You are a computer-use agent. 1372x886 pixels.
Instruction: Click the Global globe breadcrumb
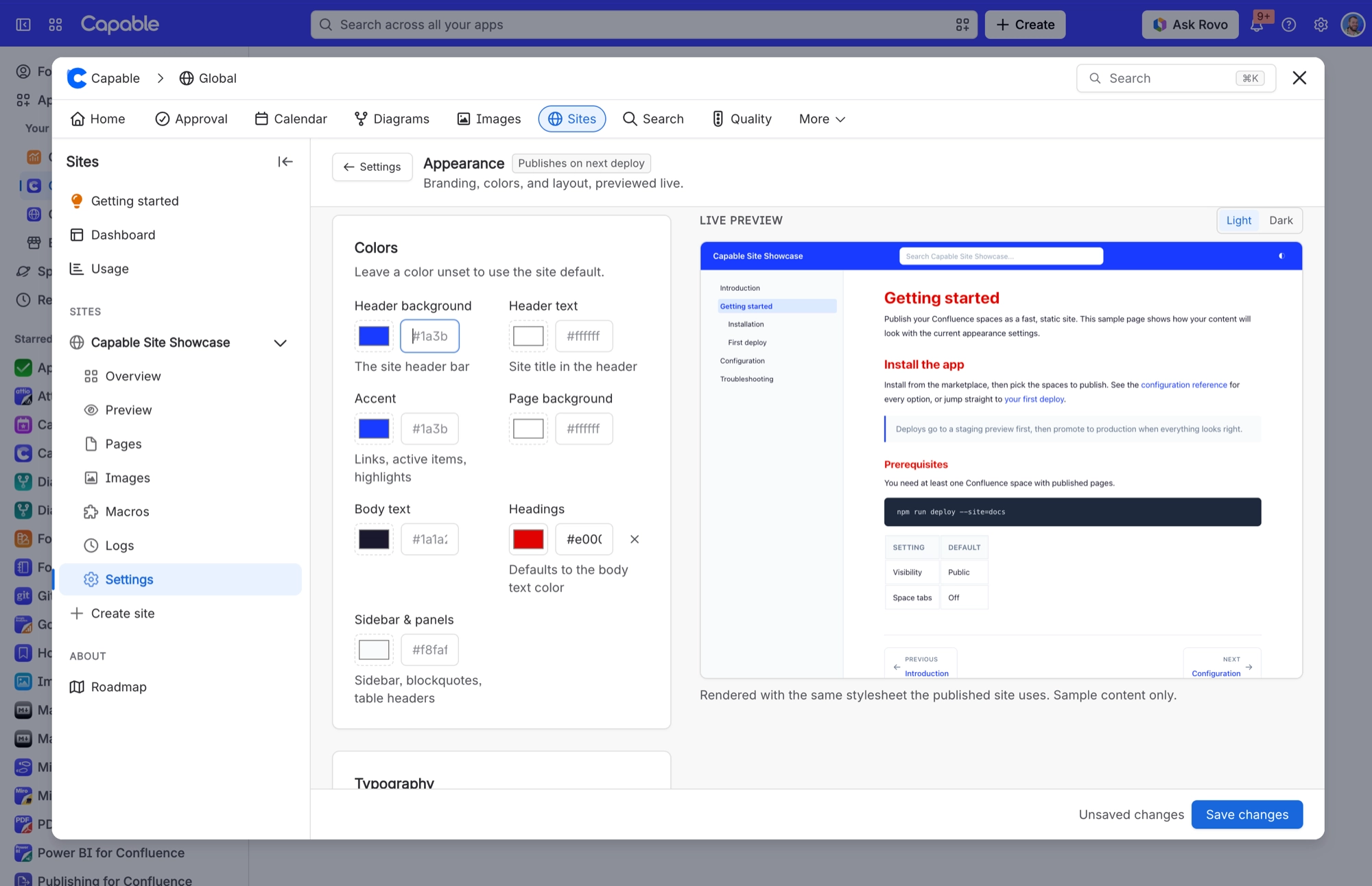[208, 78]
